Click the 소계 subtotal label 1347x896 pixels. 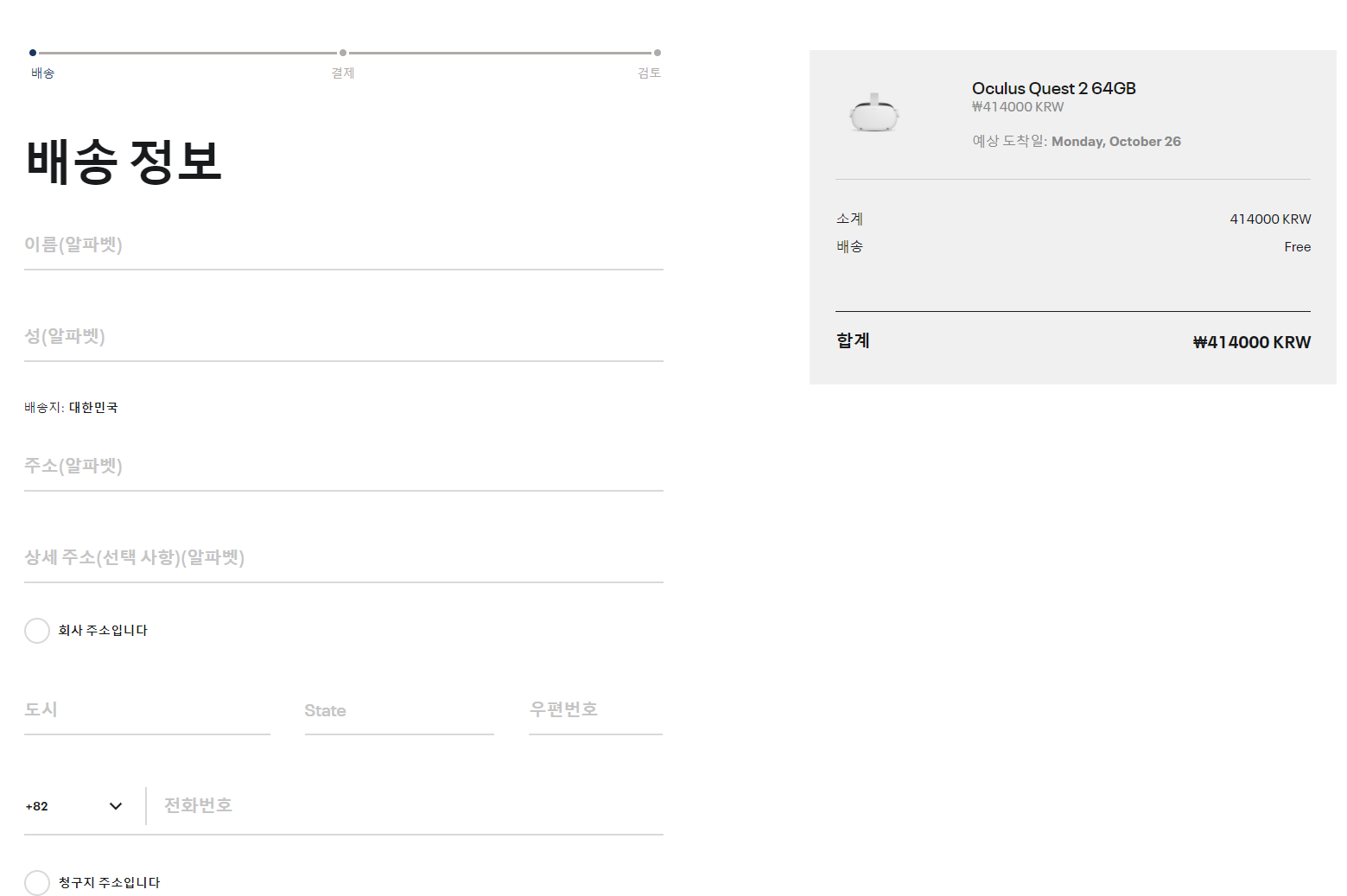(x=850, y=219)
